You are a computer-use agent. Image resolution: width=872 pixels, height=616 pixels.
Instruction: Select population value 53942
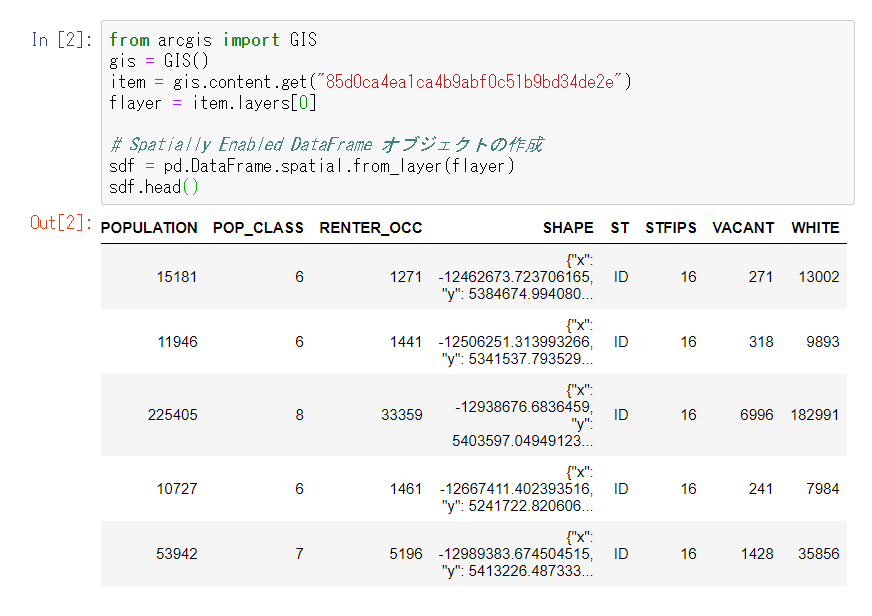click(x=176, y=554)
